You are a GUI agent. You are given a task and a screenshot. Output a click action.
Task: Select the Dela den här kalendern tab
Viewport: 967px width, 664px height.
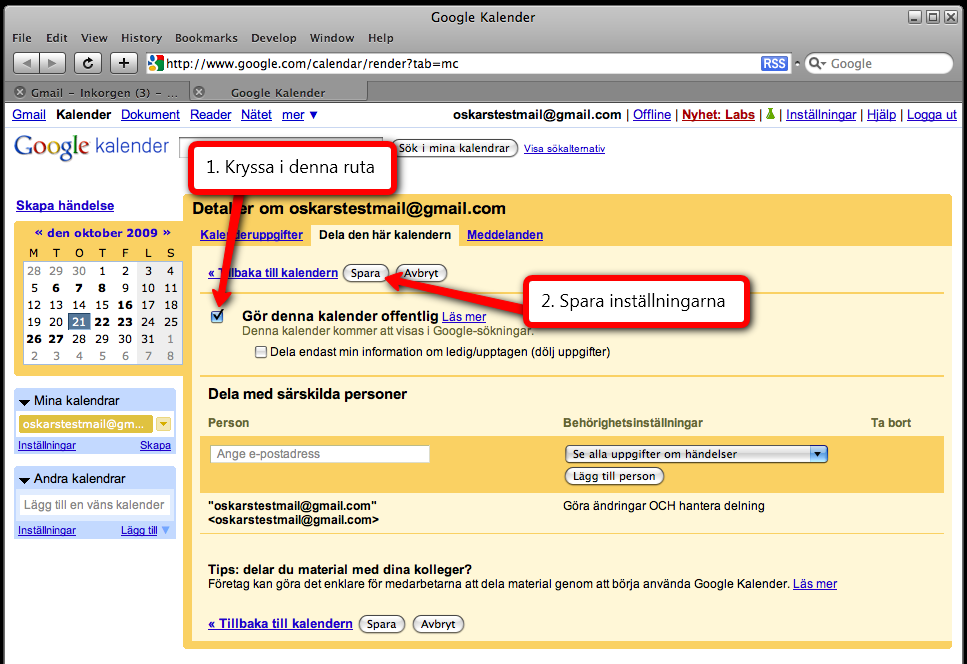point(385,235)
